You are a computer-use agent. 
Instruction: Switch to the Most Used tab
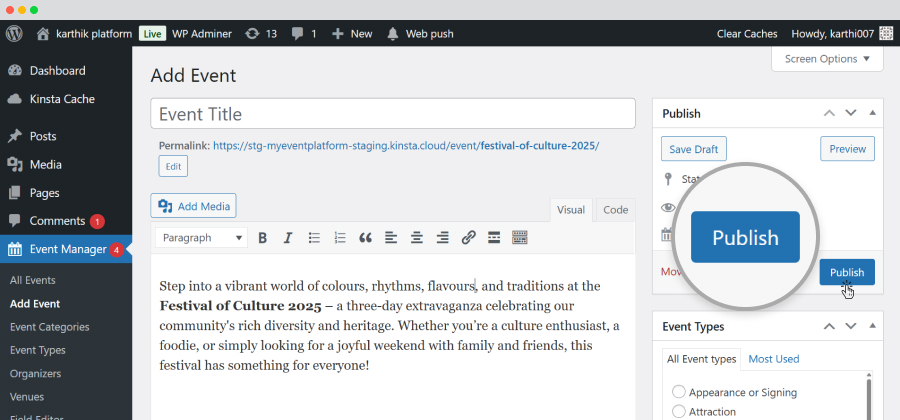tap(774, 359)
